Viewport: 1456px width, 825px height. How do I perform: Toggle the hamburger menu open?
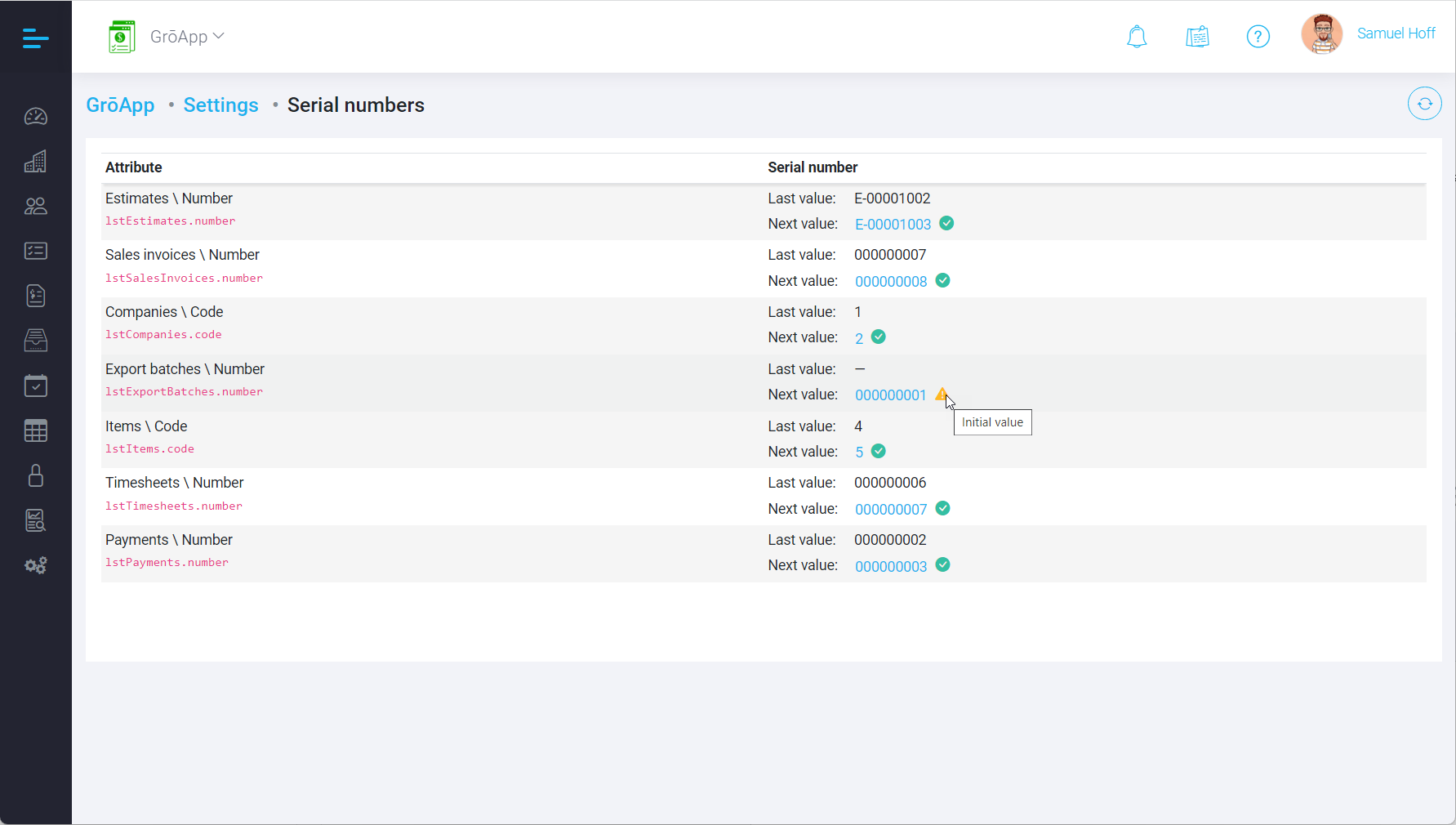pyautogui.click(x=35, y=38)
